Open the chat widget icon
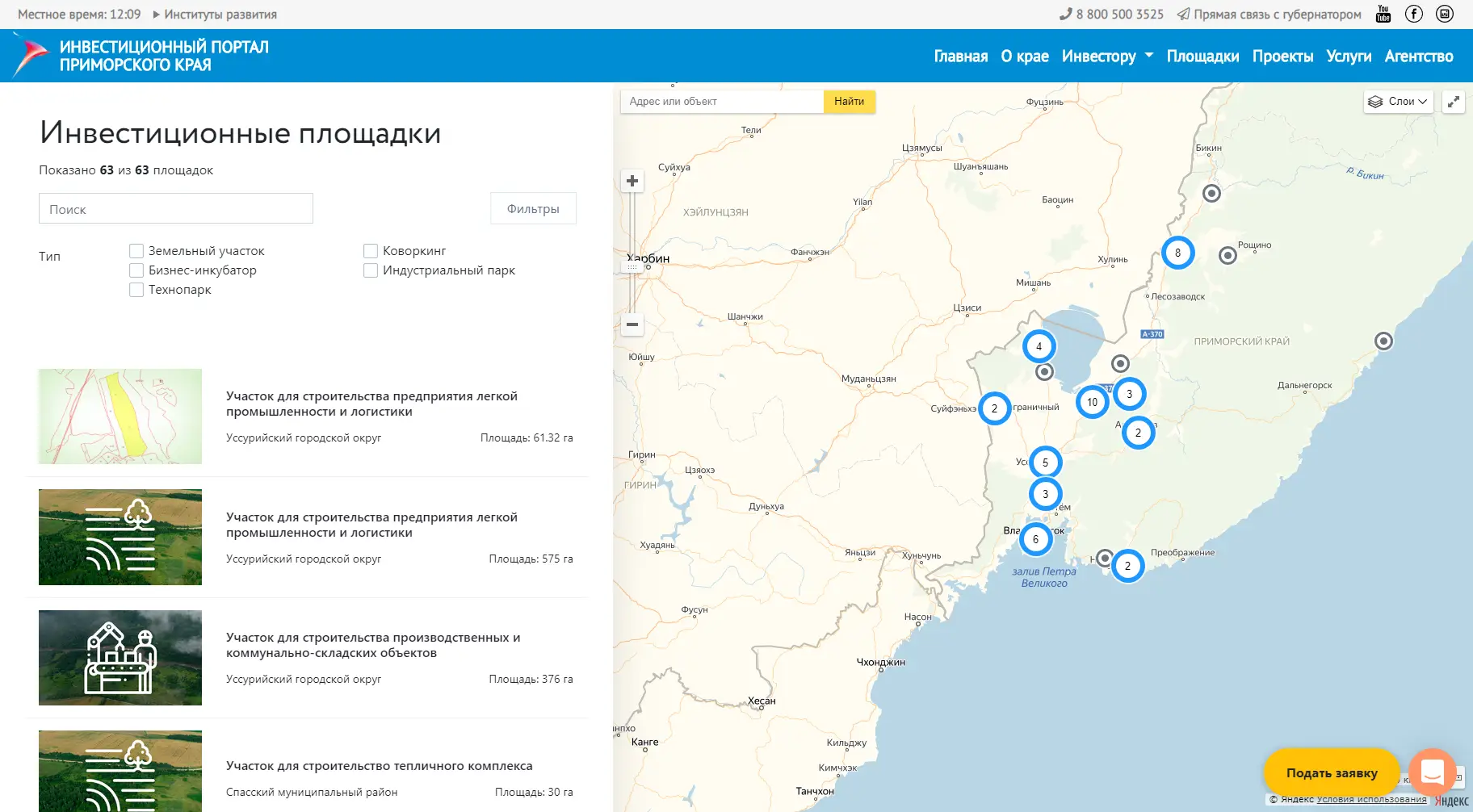 (1433, 772)
